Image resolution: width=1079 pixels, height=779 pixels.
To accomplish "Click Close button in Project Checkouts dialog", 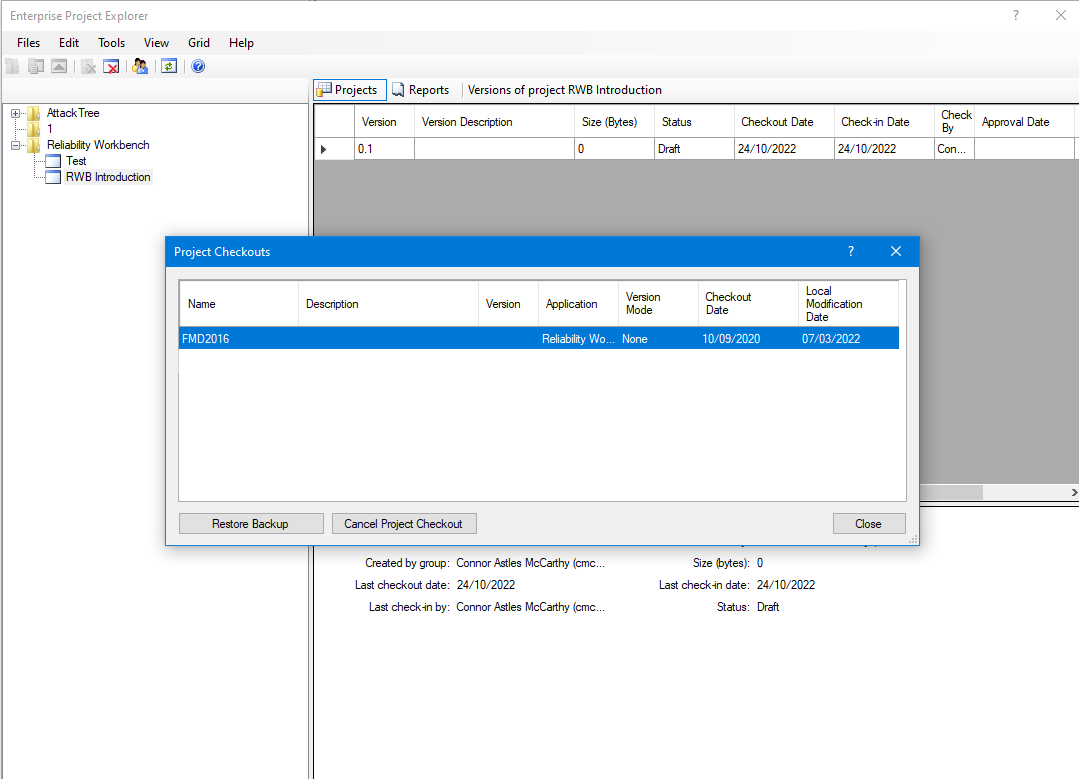I will [868, 524].
